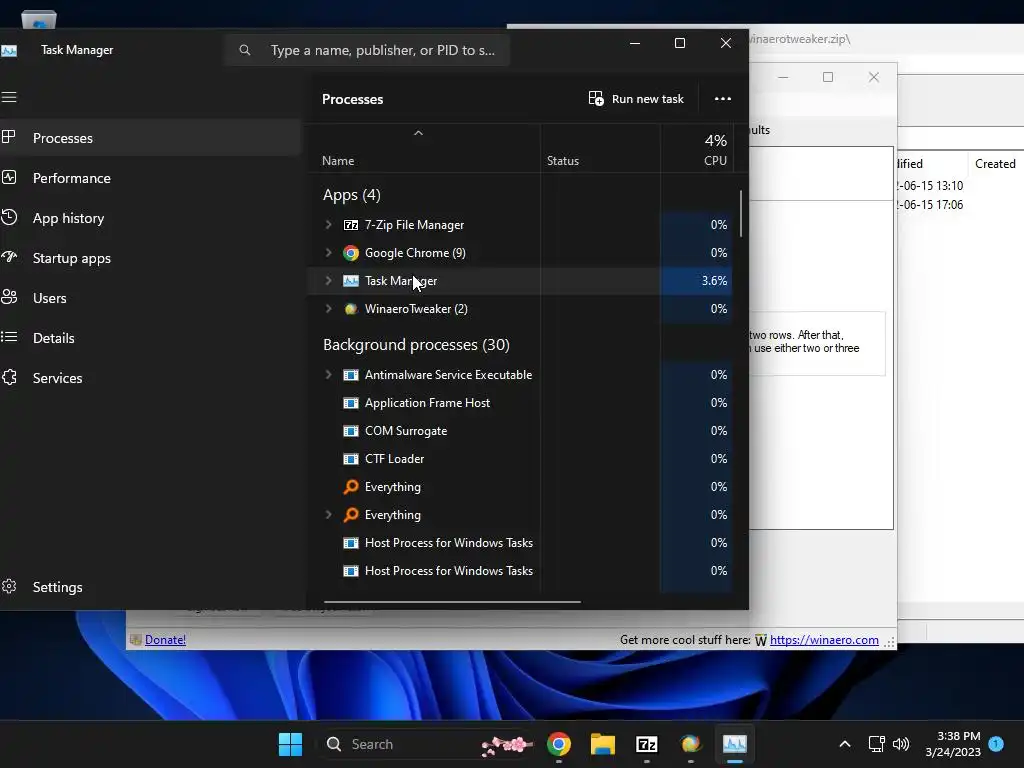Click the COM Surrogate process icon
The image size is (1024, 768).
click(x=351, y=431)
